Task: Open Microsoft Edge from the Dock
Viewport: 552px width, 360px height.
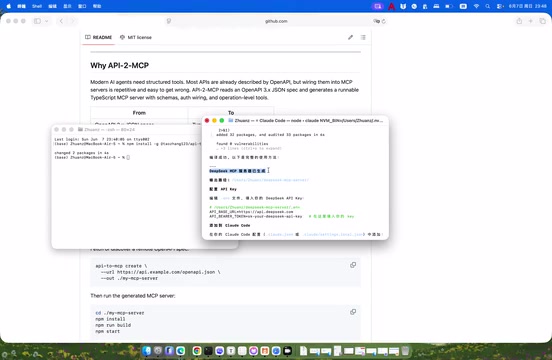Action: 181,350
